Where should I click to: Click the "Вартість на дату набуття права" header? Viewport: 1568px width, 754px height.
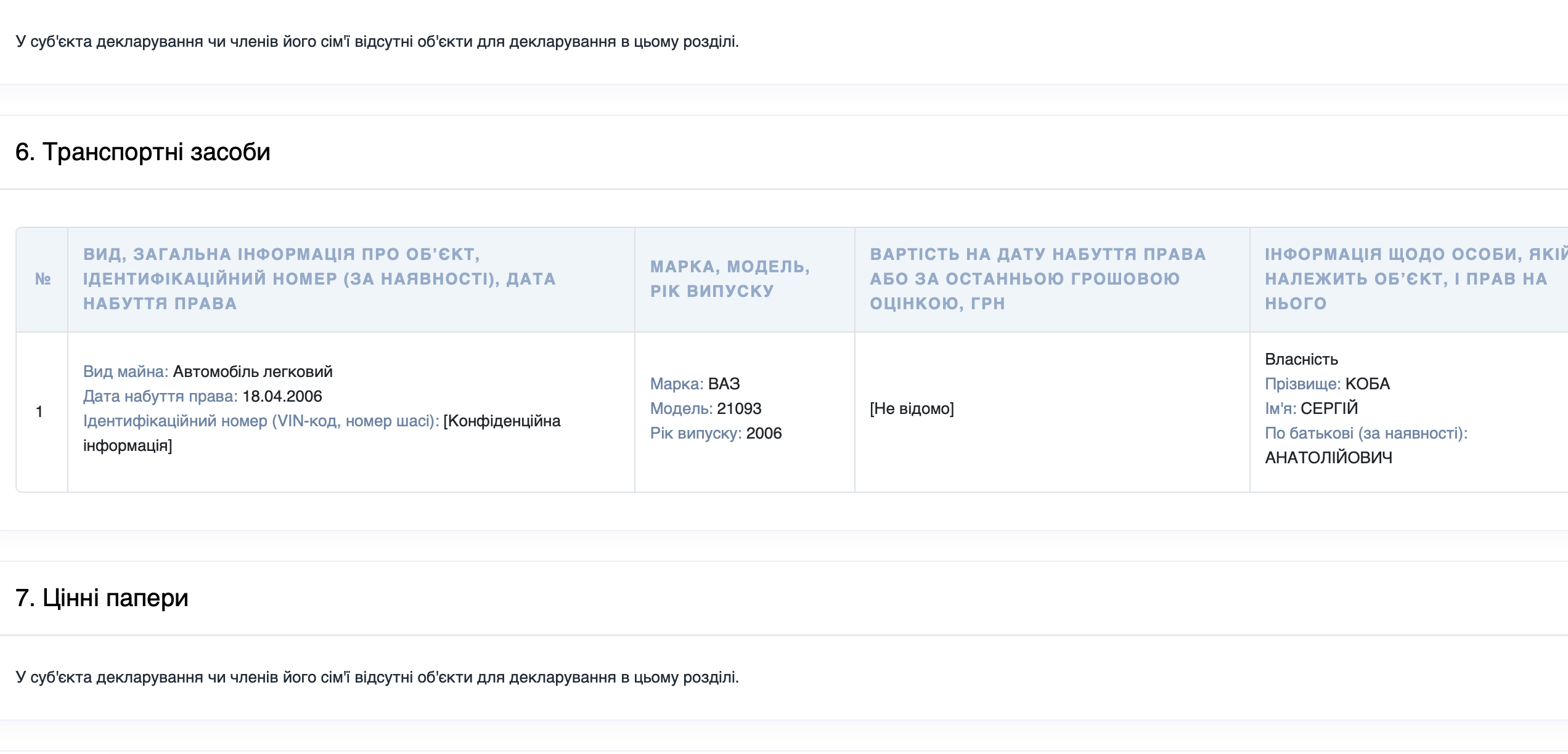pos(1037,279)
